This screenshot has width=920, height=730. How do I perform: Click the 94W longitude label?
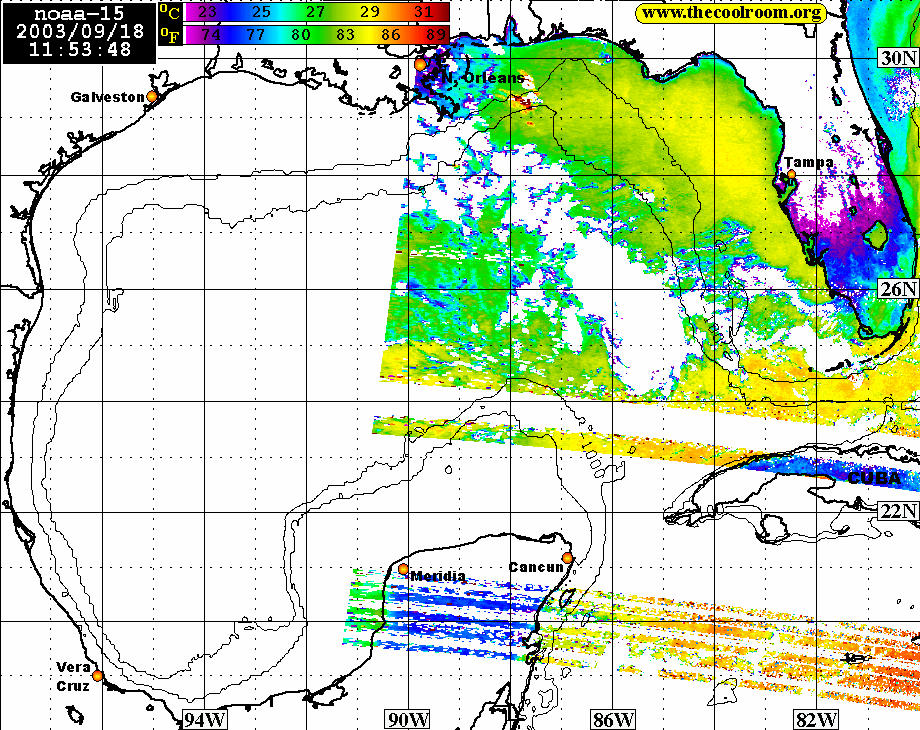(x=204, y=719)
